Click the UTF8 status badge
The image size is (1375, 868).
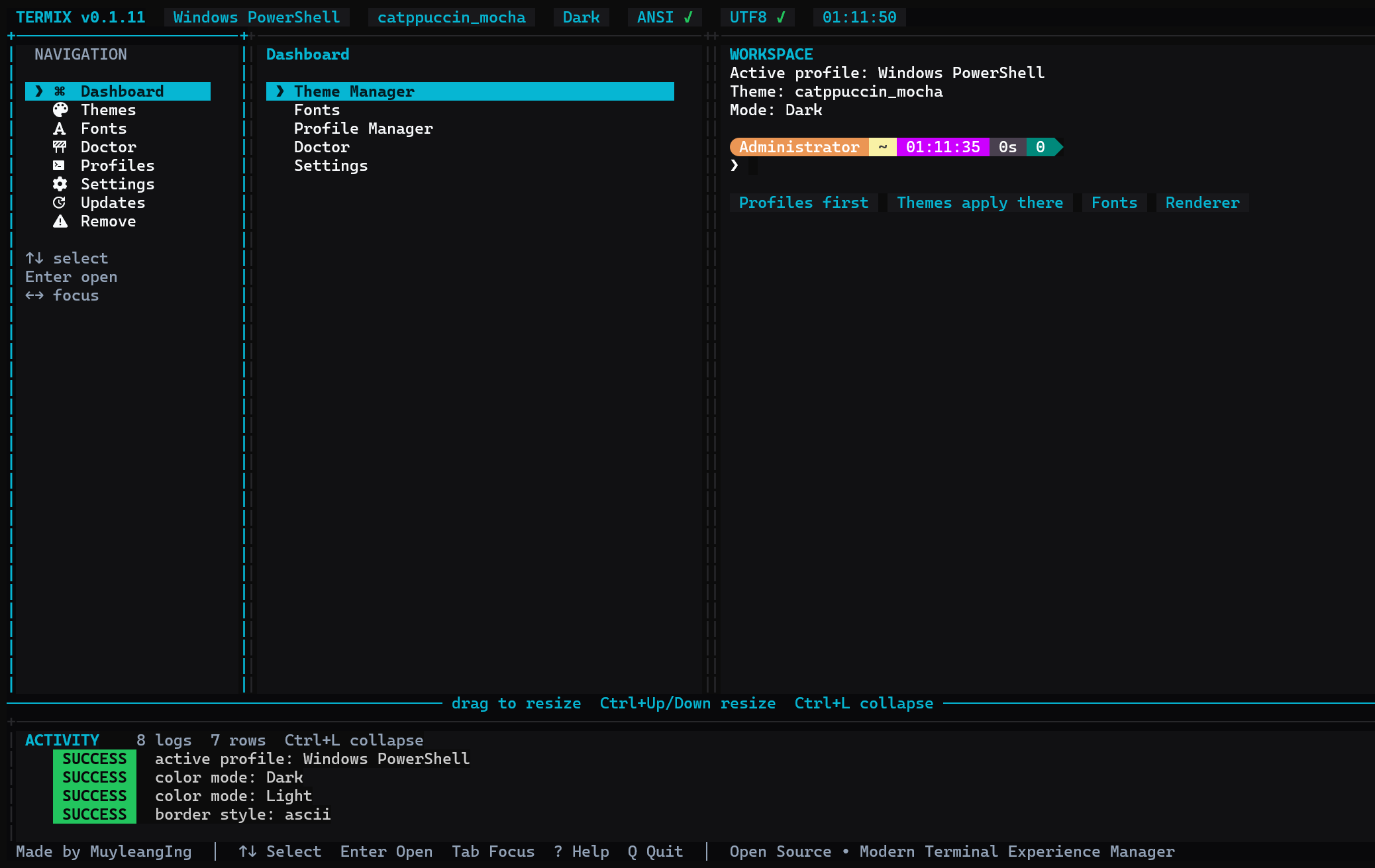click(757, 17)
